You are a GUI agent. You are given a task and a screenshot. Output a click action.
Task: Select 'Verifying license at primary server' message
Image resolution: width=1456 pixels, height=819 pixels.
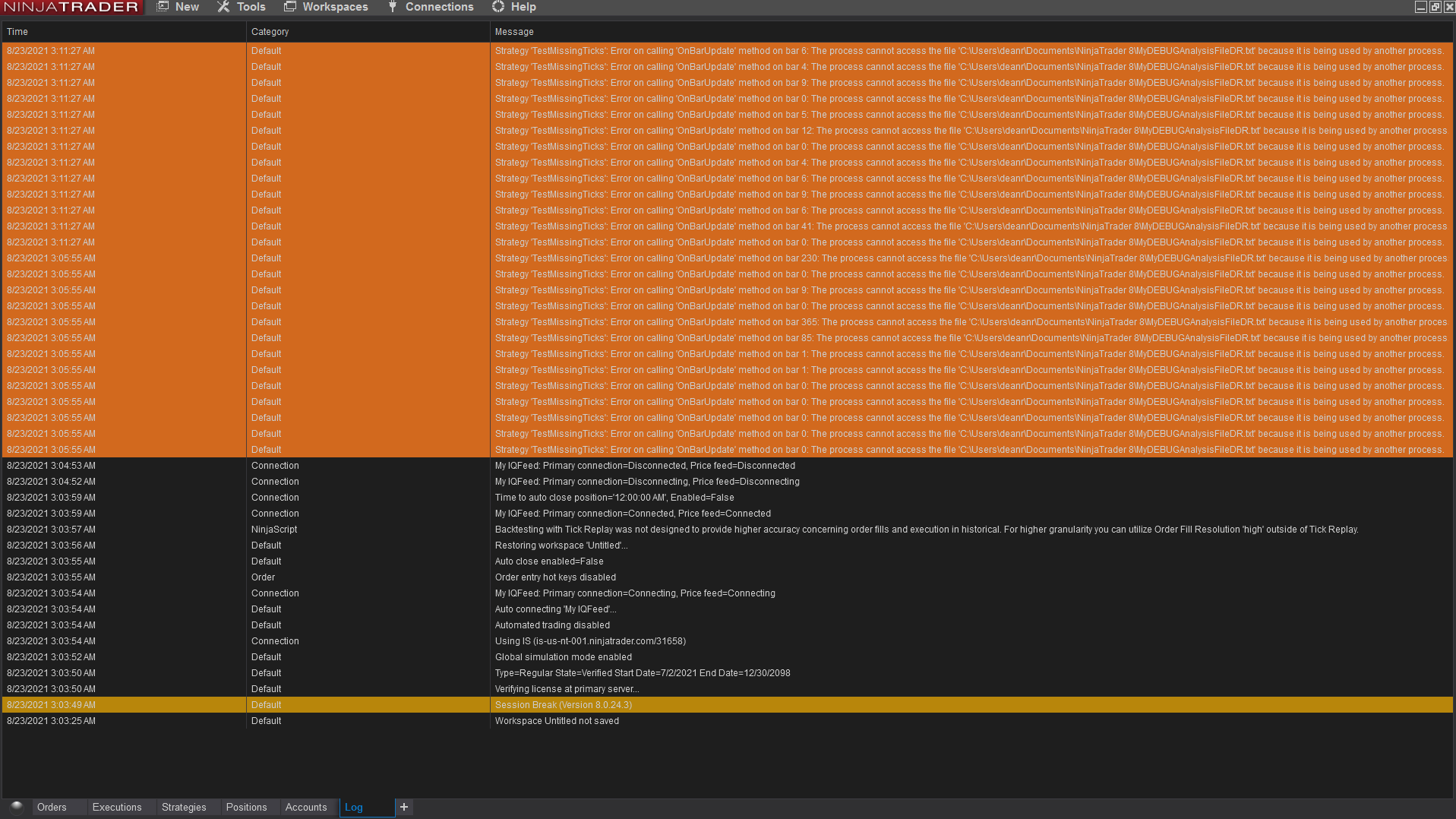click(x=567, y=689)
